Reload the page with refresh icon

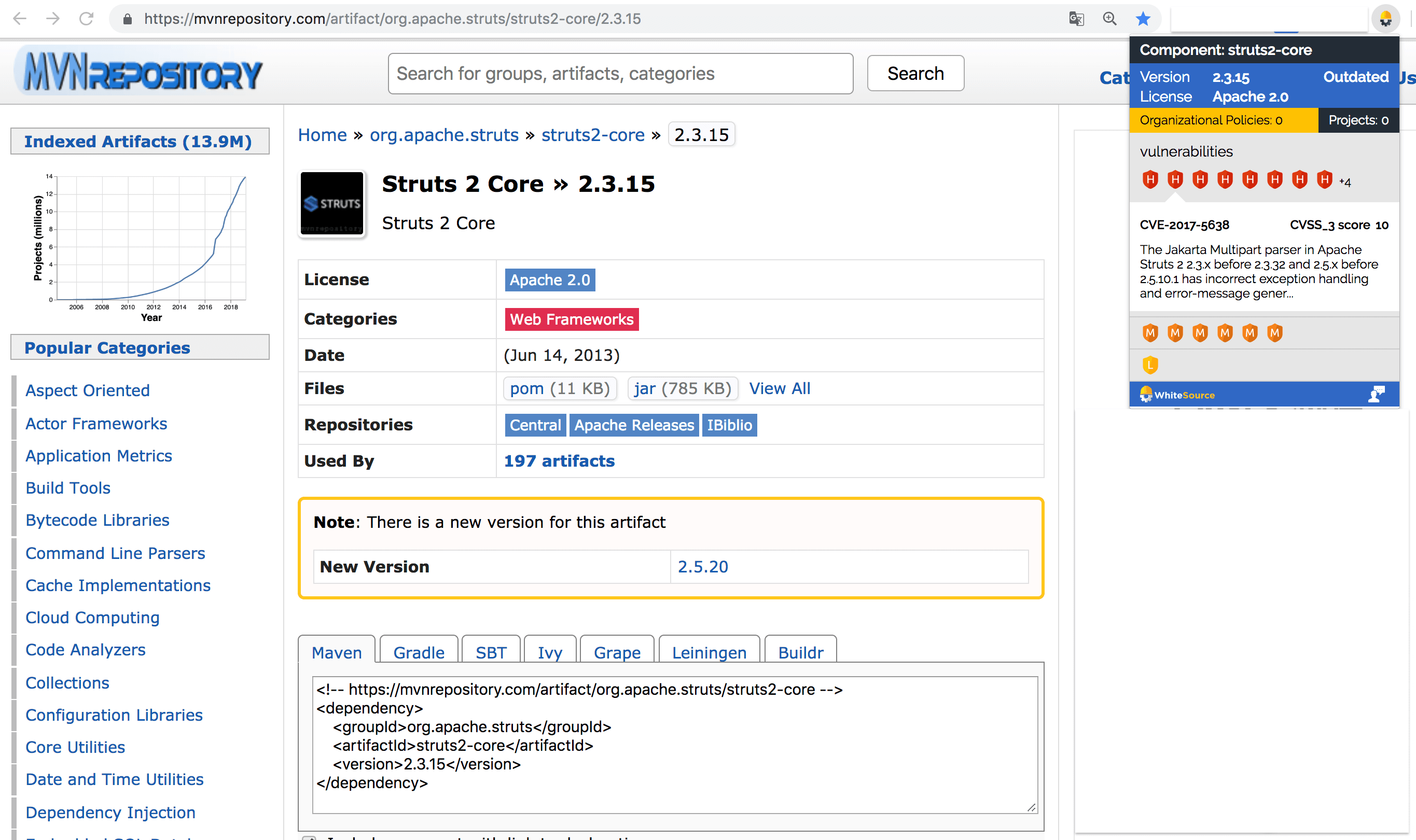tap(86, 19)
